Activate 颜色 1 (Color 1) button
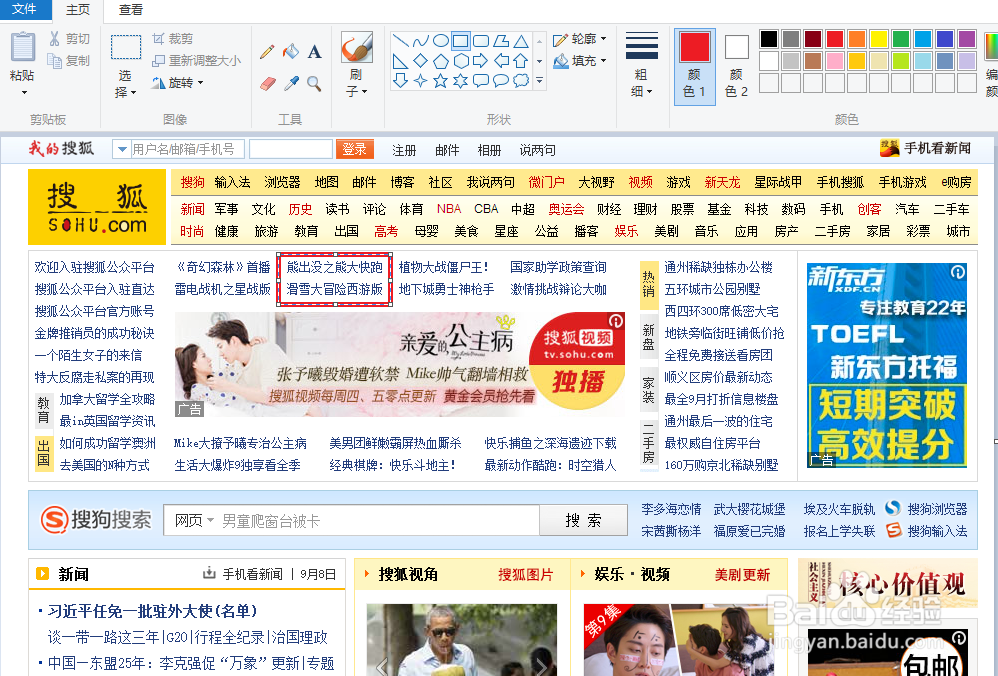 [694, 66]
